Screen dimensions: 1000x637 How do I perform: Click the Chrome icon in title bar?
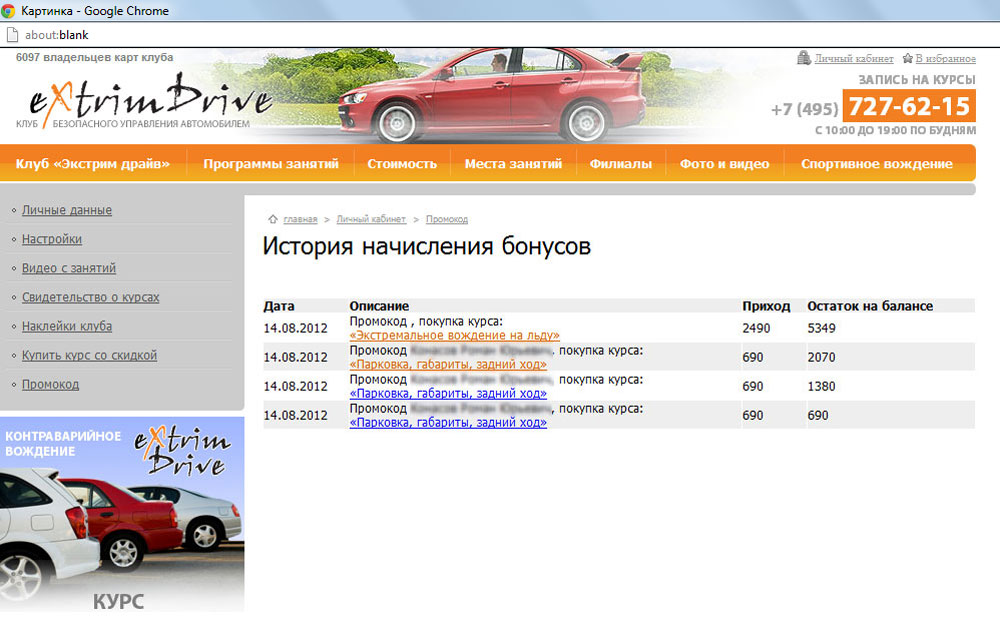pos(9,11)
